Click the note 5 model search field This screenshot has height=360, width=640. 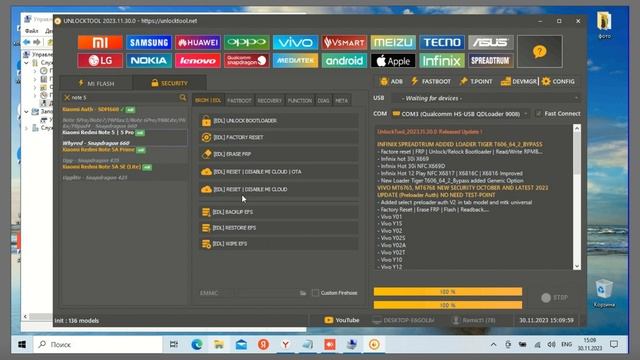(x=124, y=98)
